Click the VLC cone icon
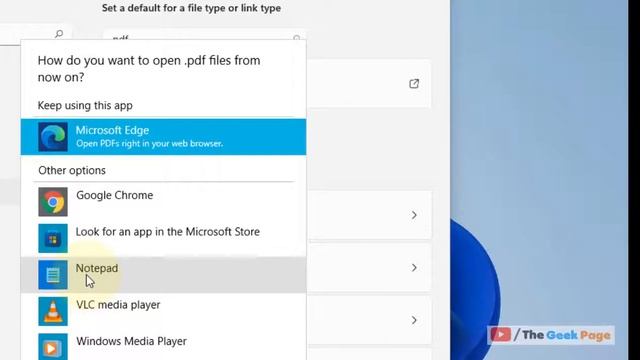This screenshot has height=360, width=640. point(53,311)
